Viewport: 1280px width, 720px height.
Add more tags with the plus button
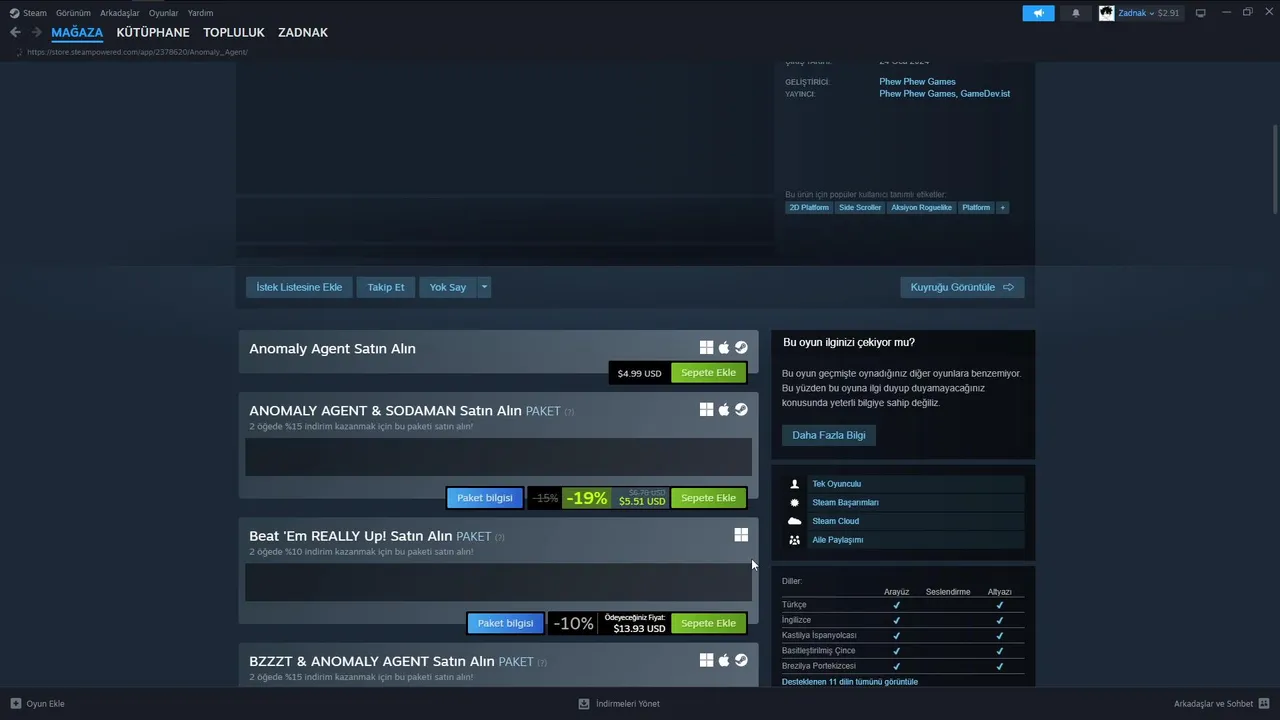[1003, 208]
